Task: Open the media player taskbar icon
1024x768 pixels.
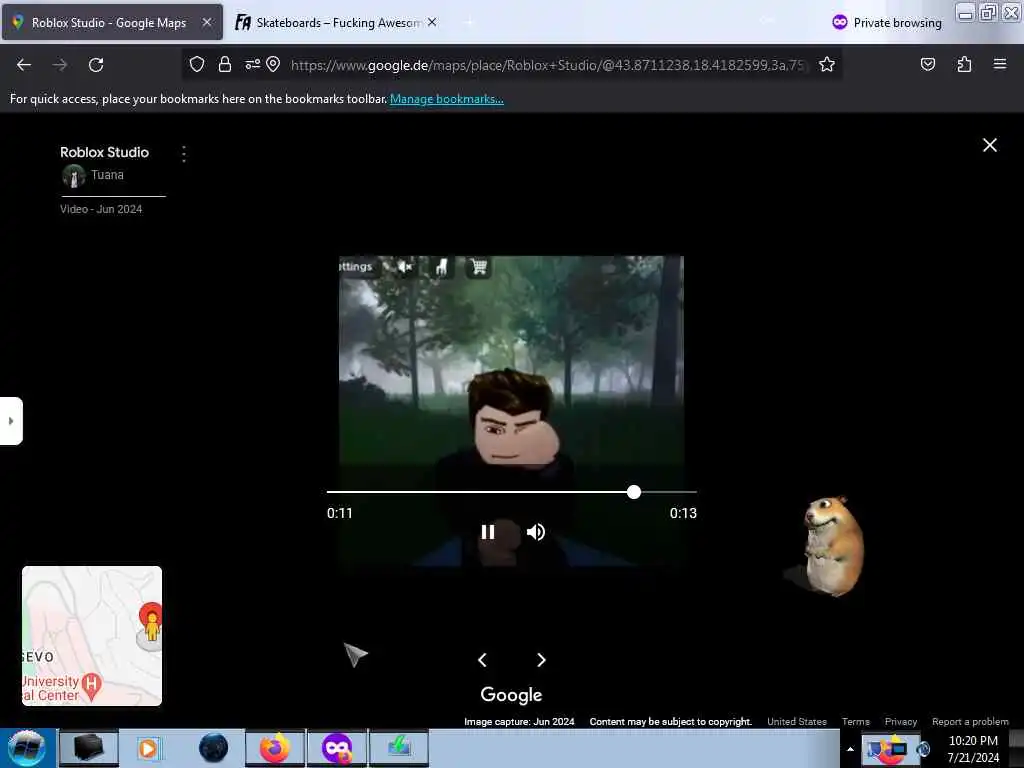Action: (148, 748)
